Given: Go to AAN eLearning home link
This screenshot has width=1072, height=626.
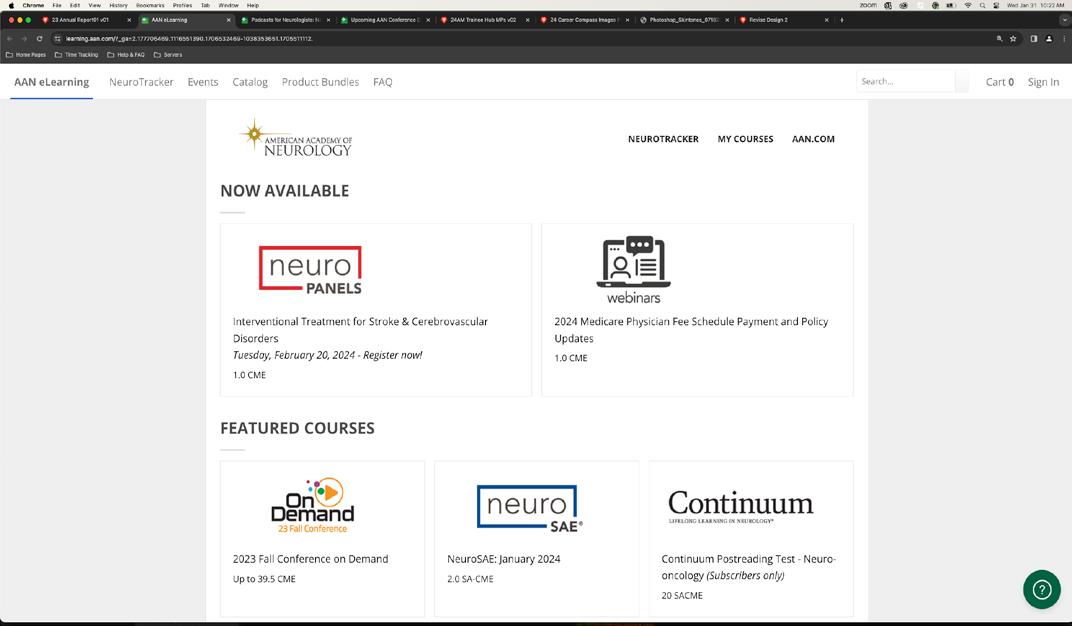Looking at the screenshot, I should [x=51, y=82].
